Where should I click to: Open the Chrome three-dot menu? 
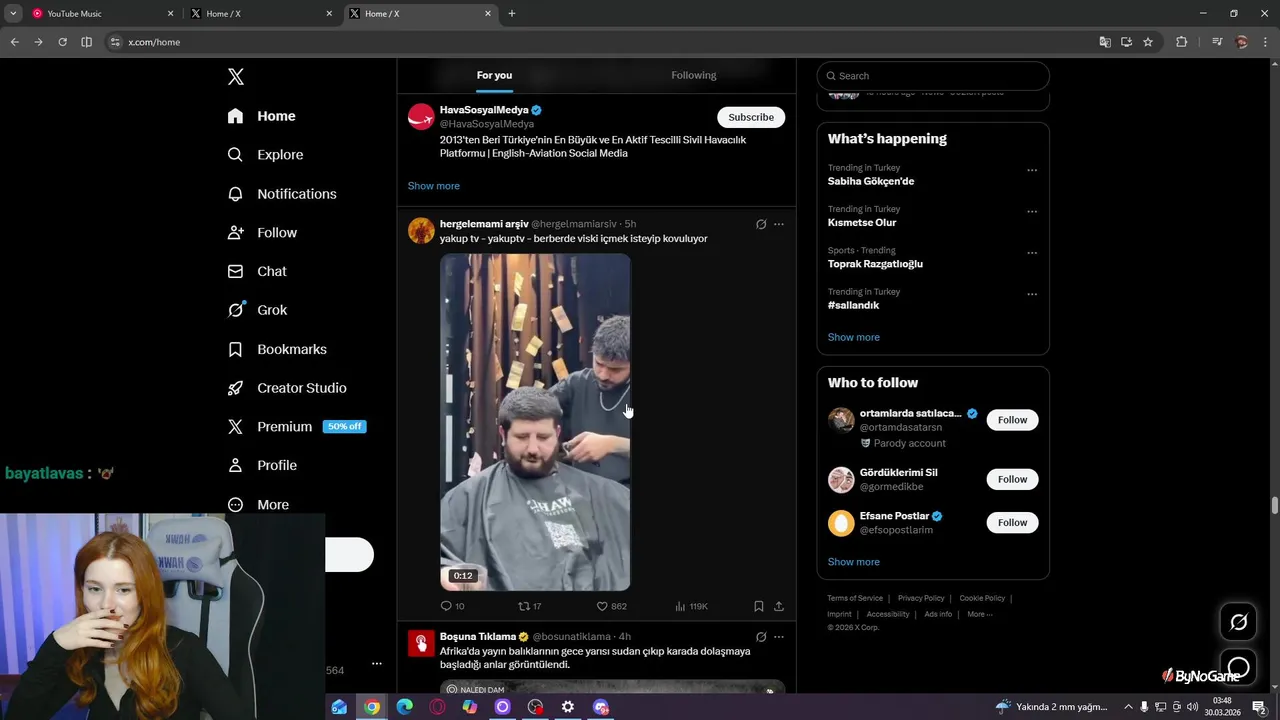(1266, 42)
